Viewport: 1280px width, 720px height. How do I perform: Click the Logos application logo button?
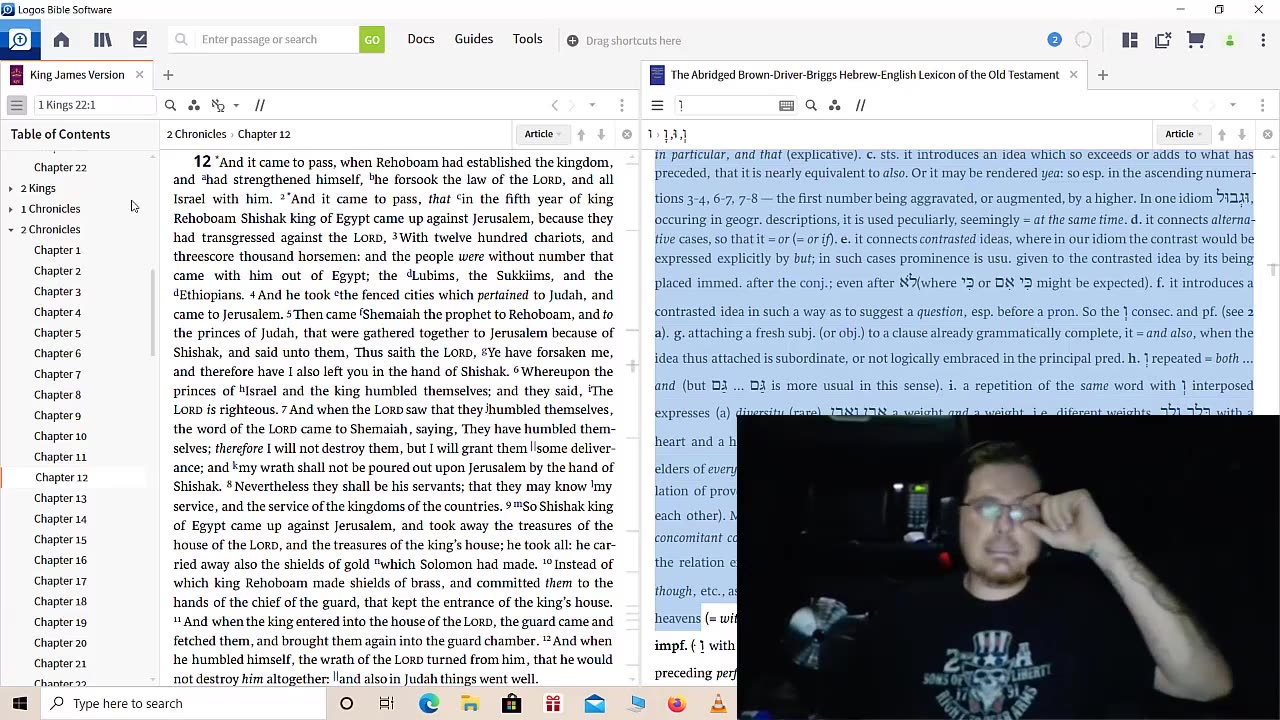click(x=20, y=40)
